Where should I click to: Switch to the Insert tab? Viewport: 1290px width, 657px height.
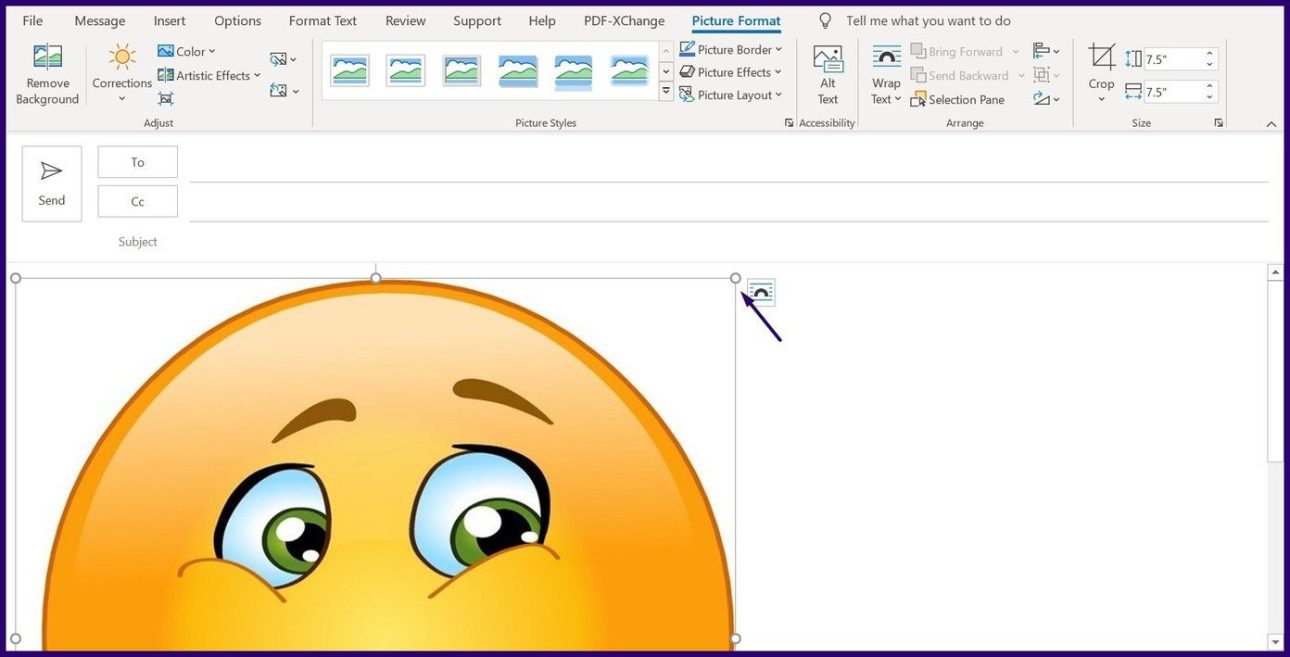pos(169,21)
